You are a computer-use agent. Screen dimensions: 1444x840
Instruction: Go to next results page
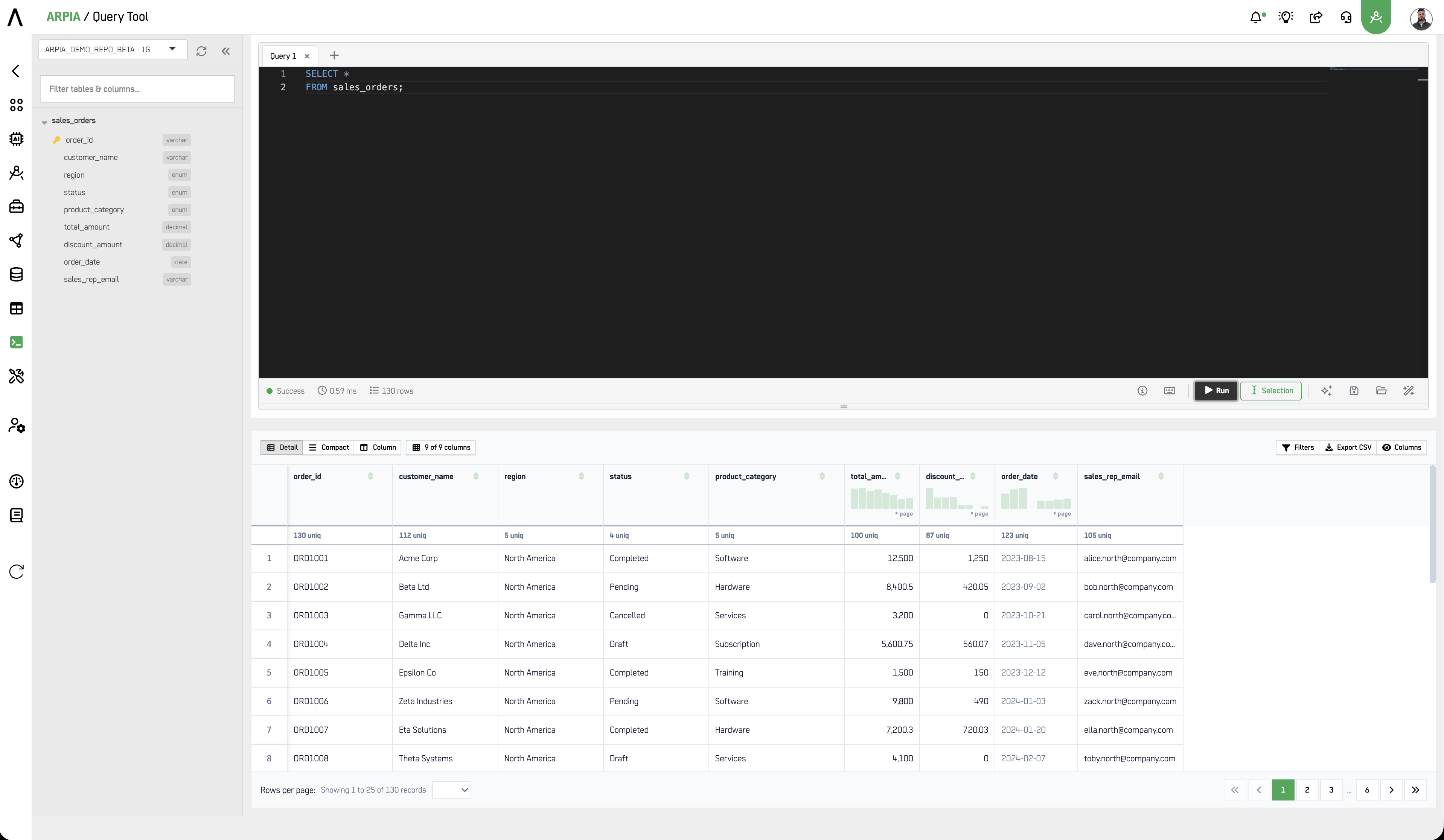pyautogui.click(x=1391, y=790)
